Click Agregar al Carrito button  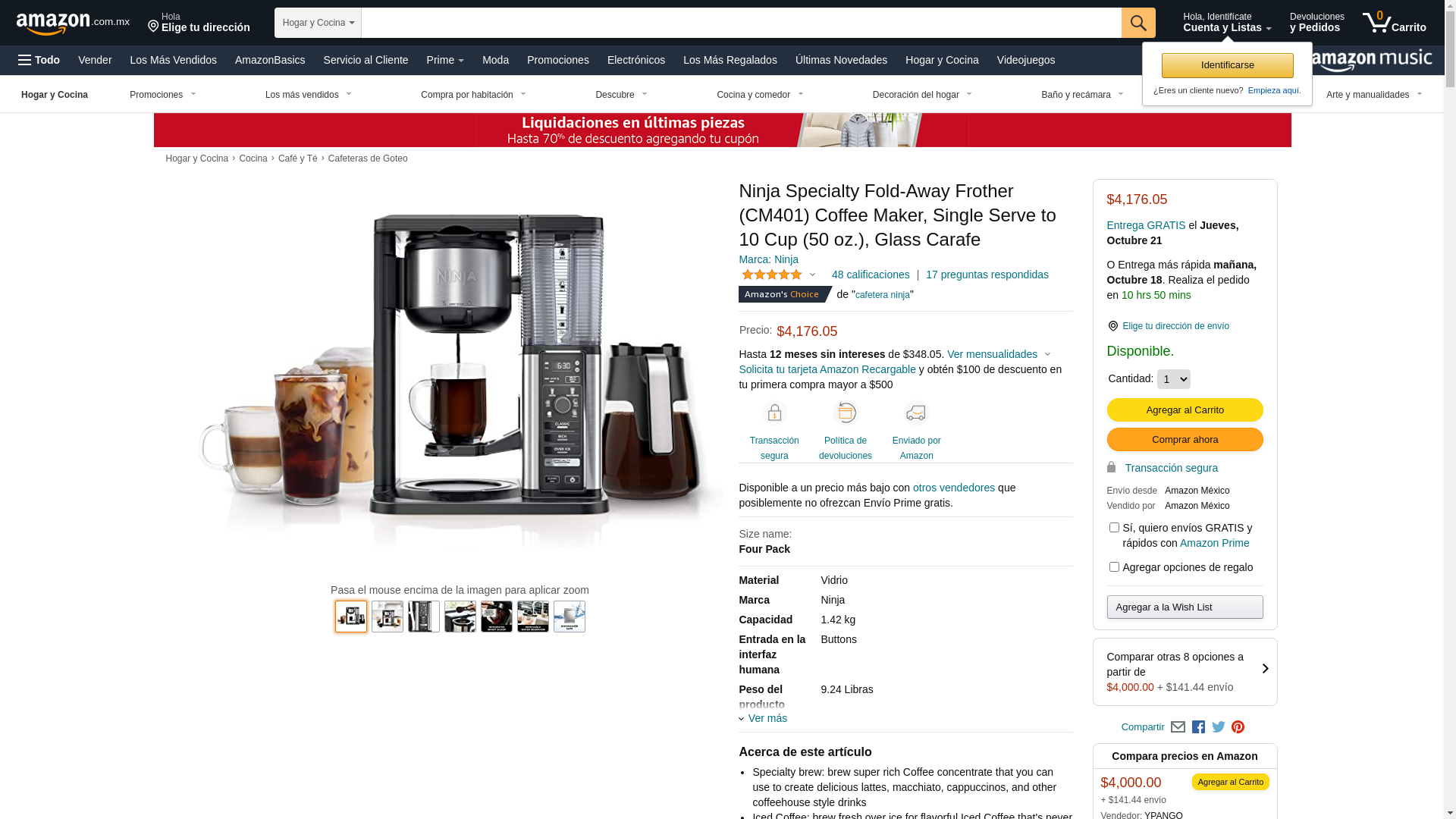pos(1185,410)
